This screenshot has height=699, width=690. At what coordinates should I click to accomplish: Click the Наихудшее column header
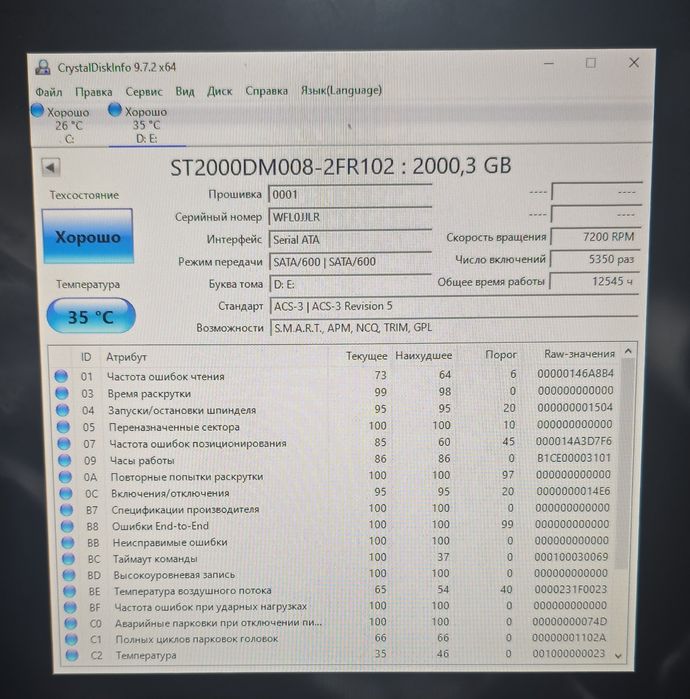(x=423, y=356)
